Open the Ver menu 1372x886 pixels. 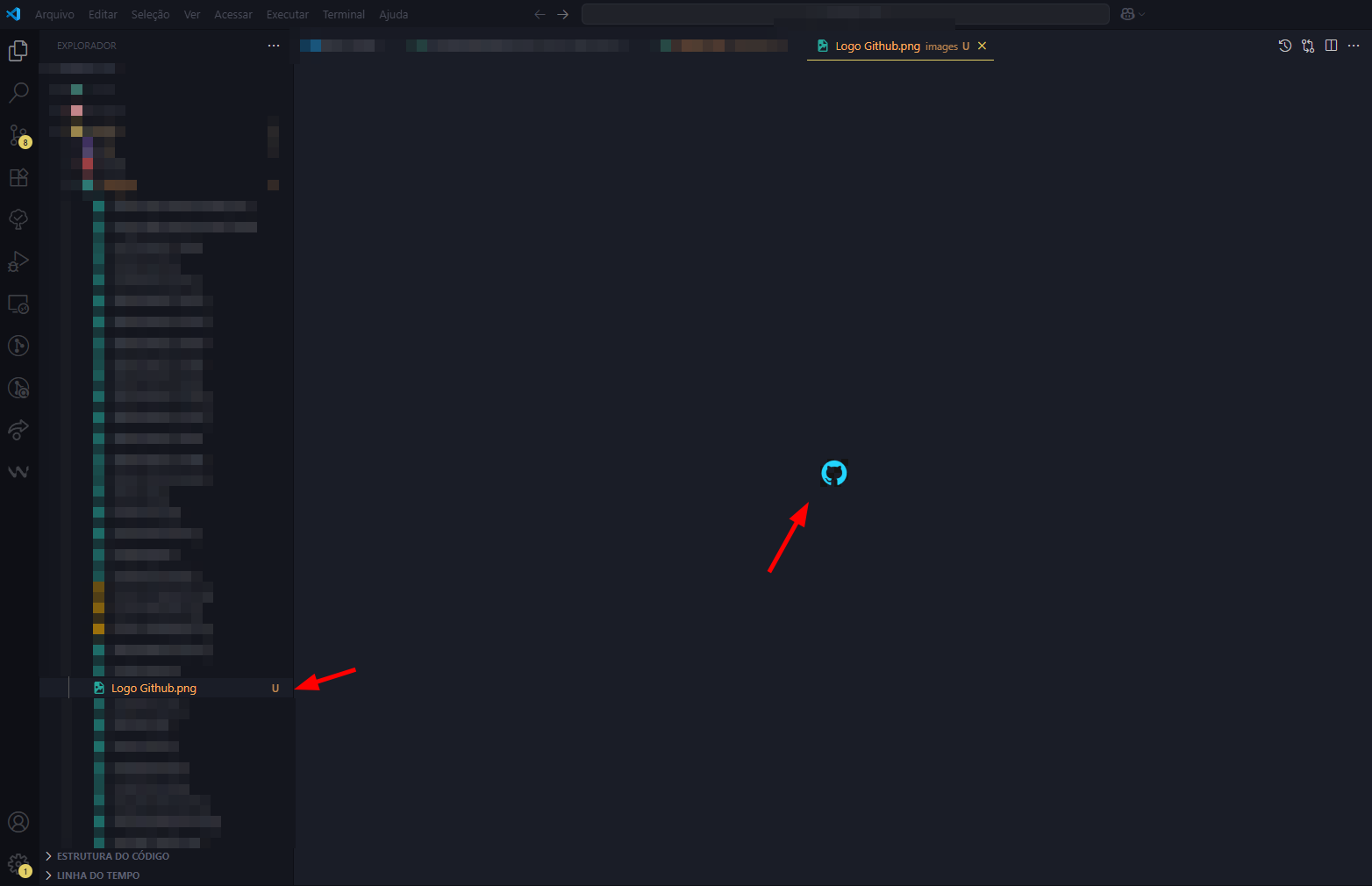[x=192, y=14]
